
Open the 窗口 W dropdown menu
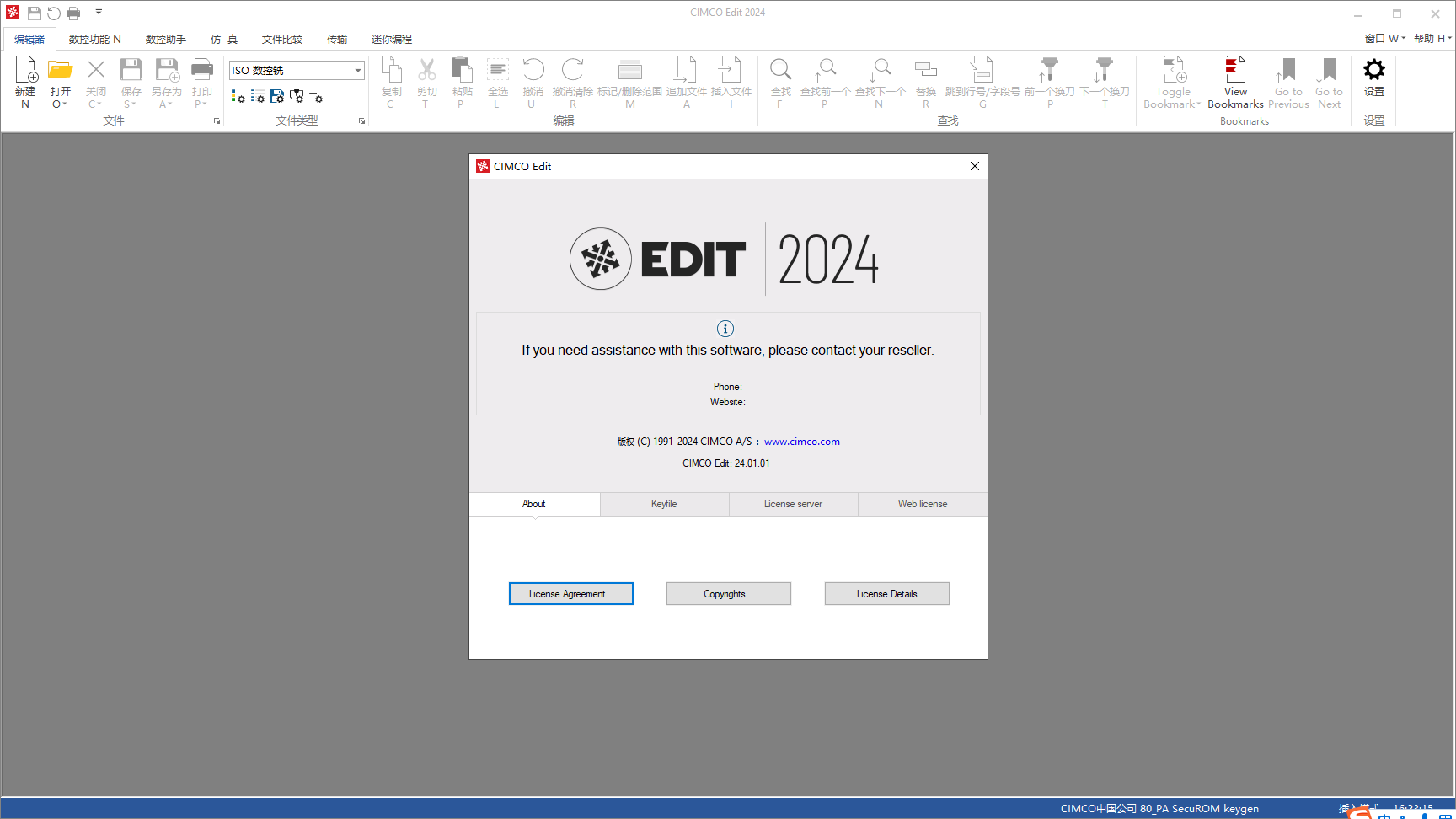pos(1385,39)
